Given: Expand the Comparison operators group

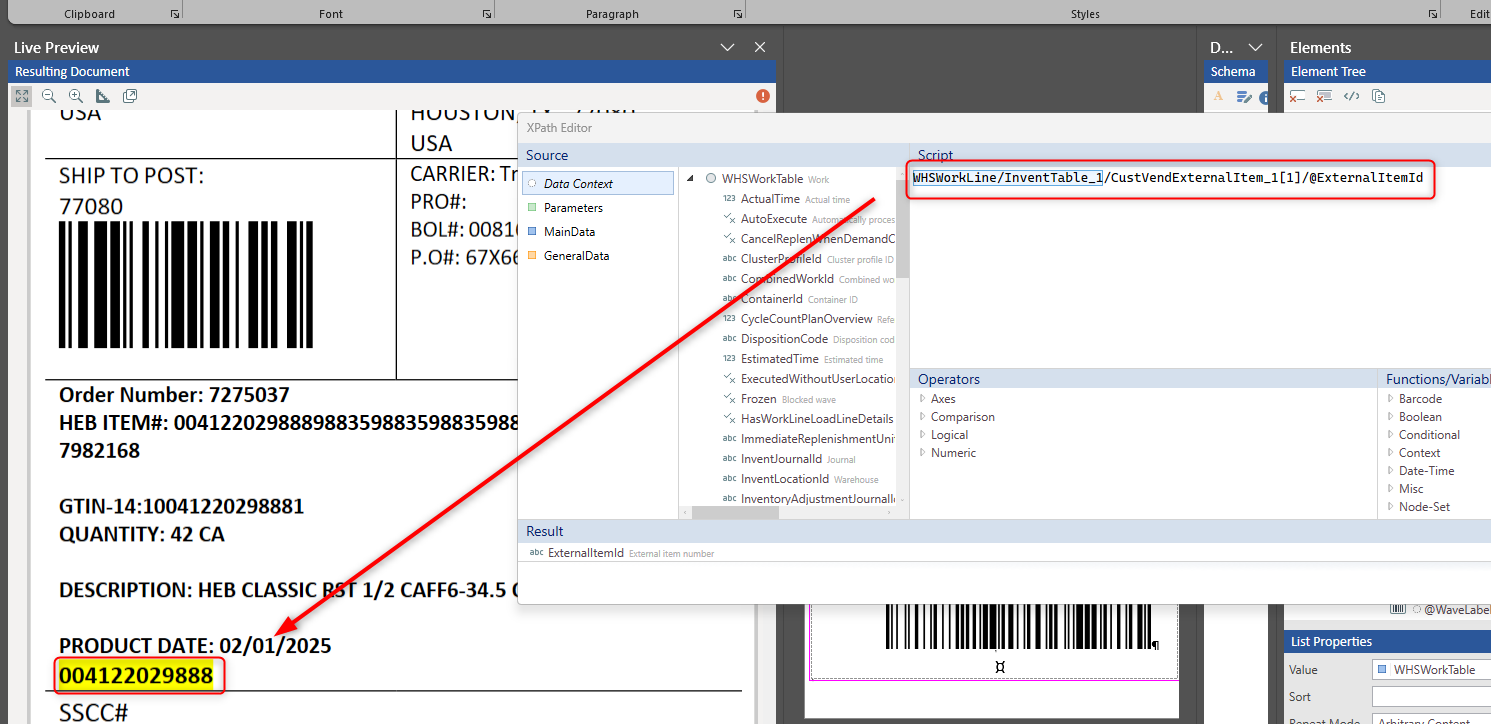Looking at the screenshot, I should click(922, 417).
